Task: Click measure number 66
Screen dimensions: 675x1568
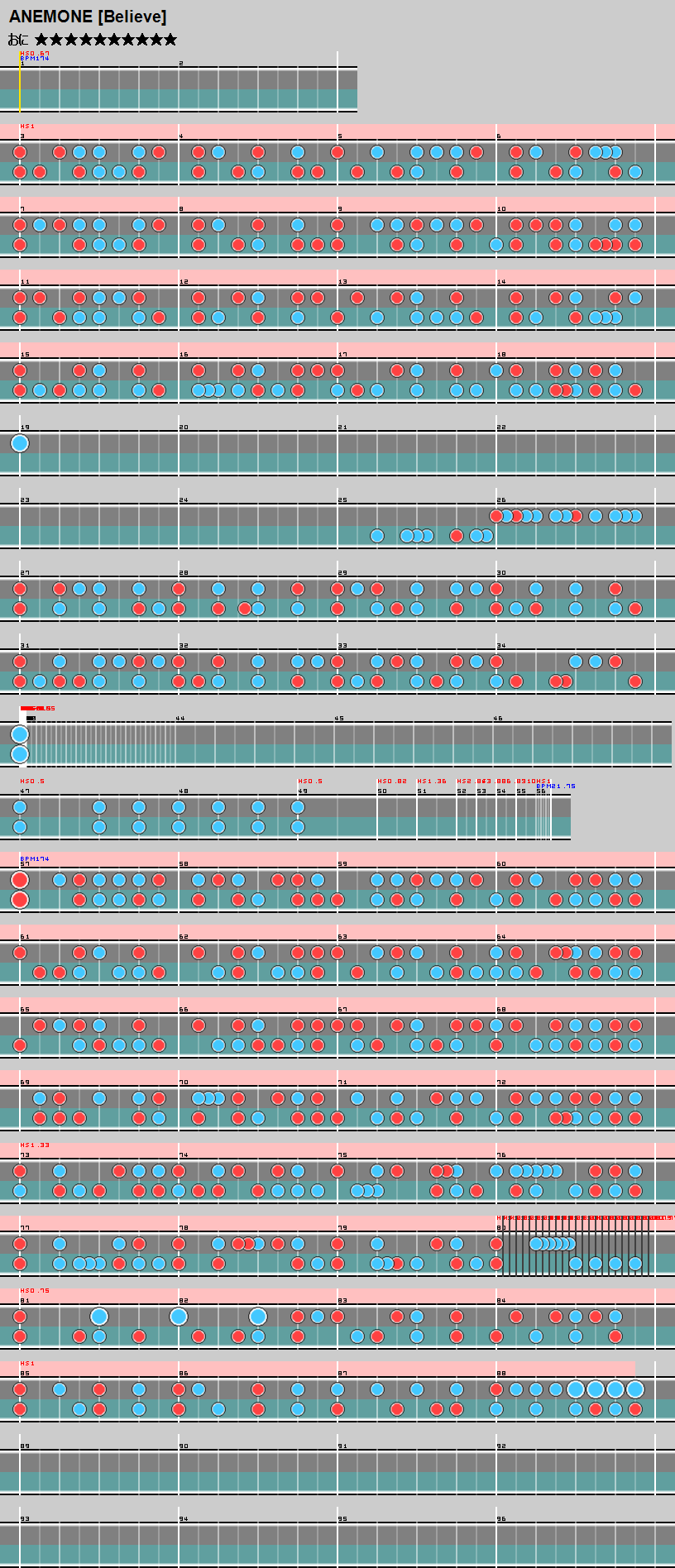Action: click(x=184, y=1010)
